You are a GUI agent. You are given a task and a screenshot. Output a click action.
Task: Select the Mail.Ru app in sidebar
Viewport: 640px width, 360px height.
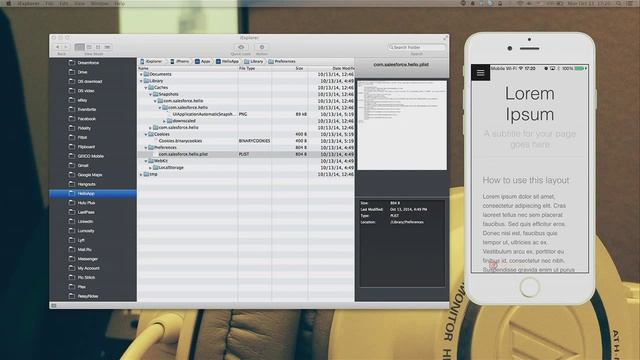click(93, 249)
